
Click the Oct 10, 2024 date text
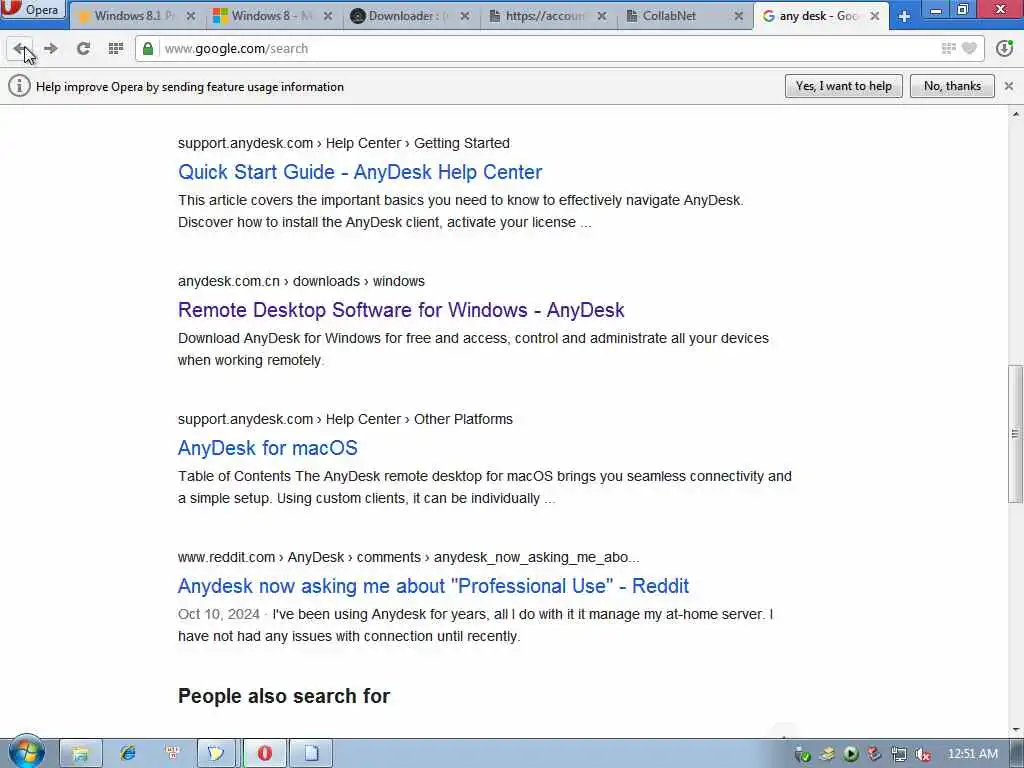click(x=219, y=615)
